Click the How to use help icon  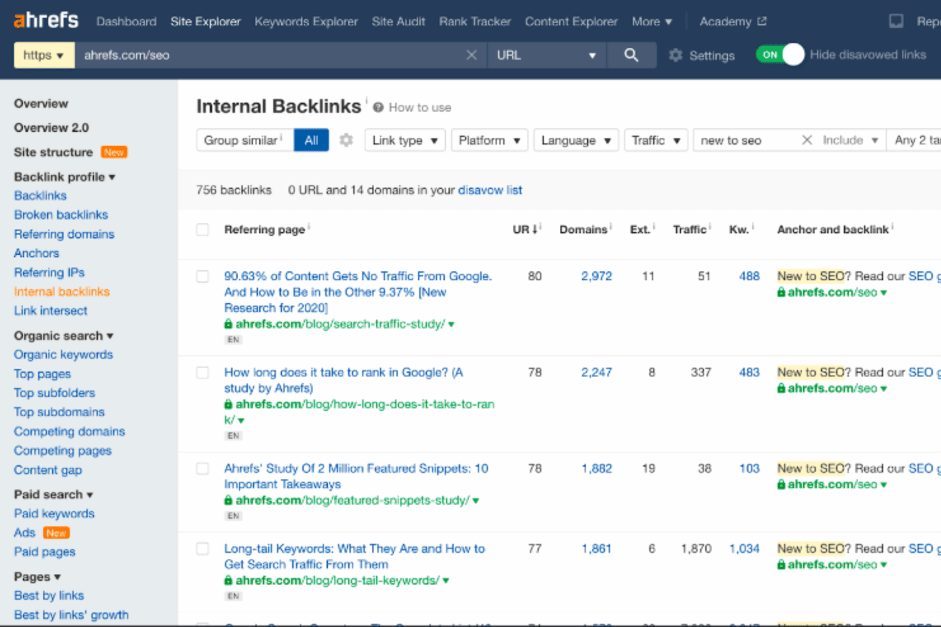(378, 107)
